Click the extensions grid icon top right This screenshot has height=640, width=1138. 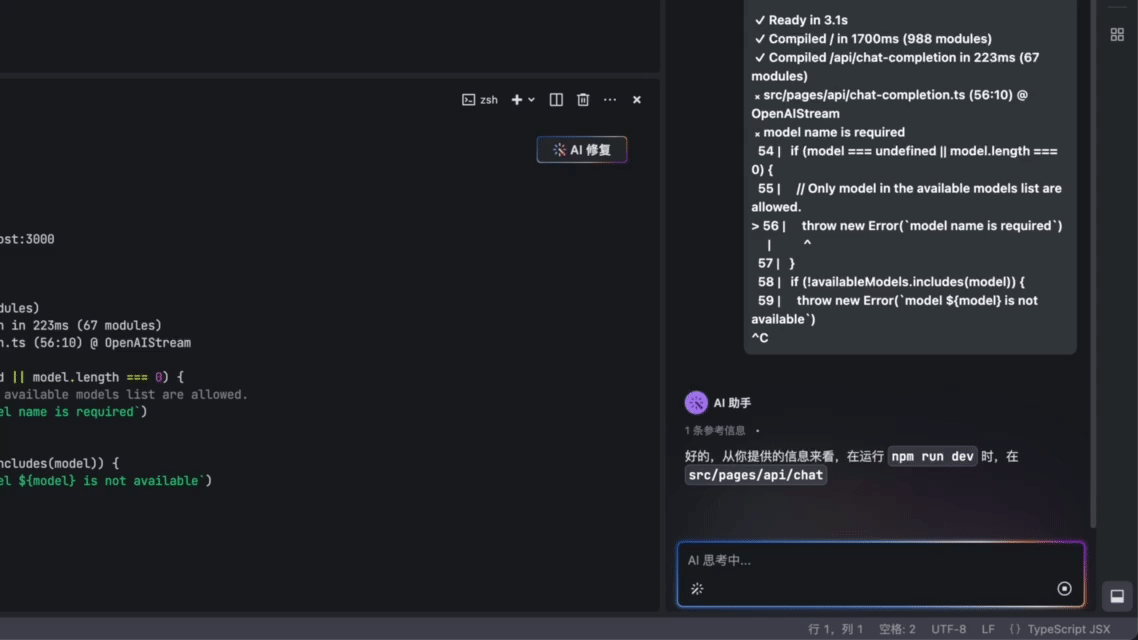click(x=1117, y=33)
